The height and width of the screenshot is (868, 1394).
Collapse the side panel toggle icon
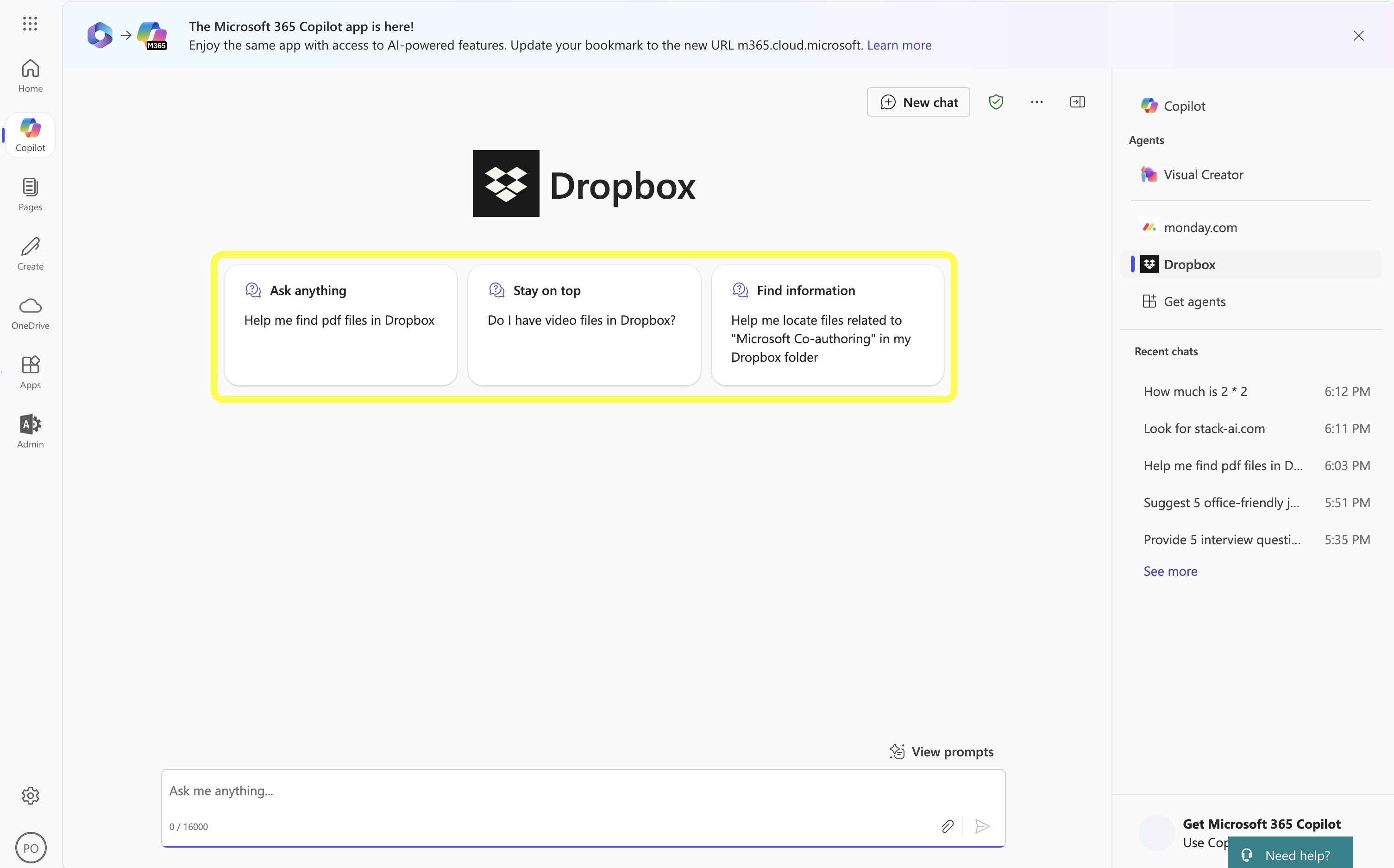coord(1077,102)
